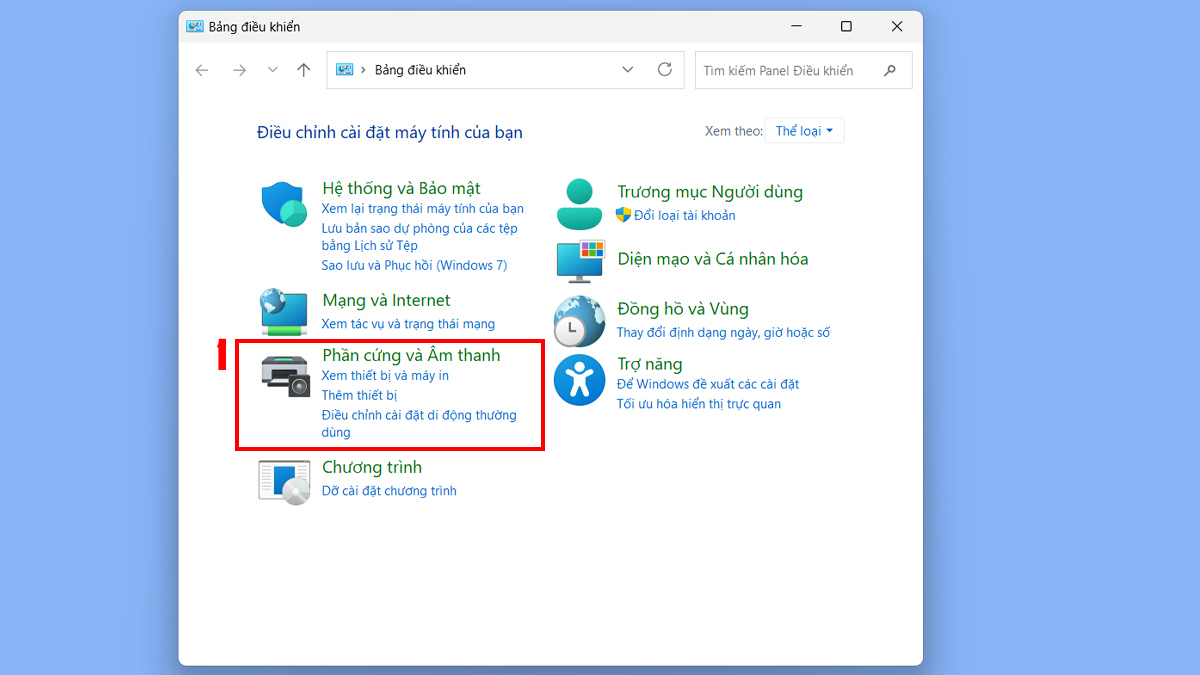This screenshot has width=1200, height=675.
Task: Open Diện mạo và Cá nhân hóa heading
Action: [x=713, y=259]
